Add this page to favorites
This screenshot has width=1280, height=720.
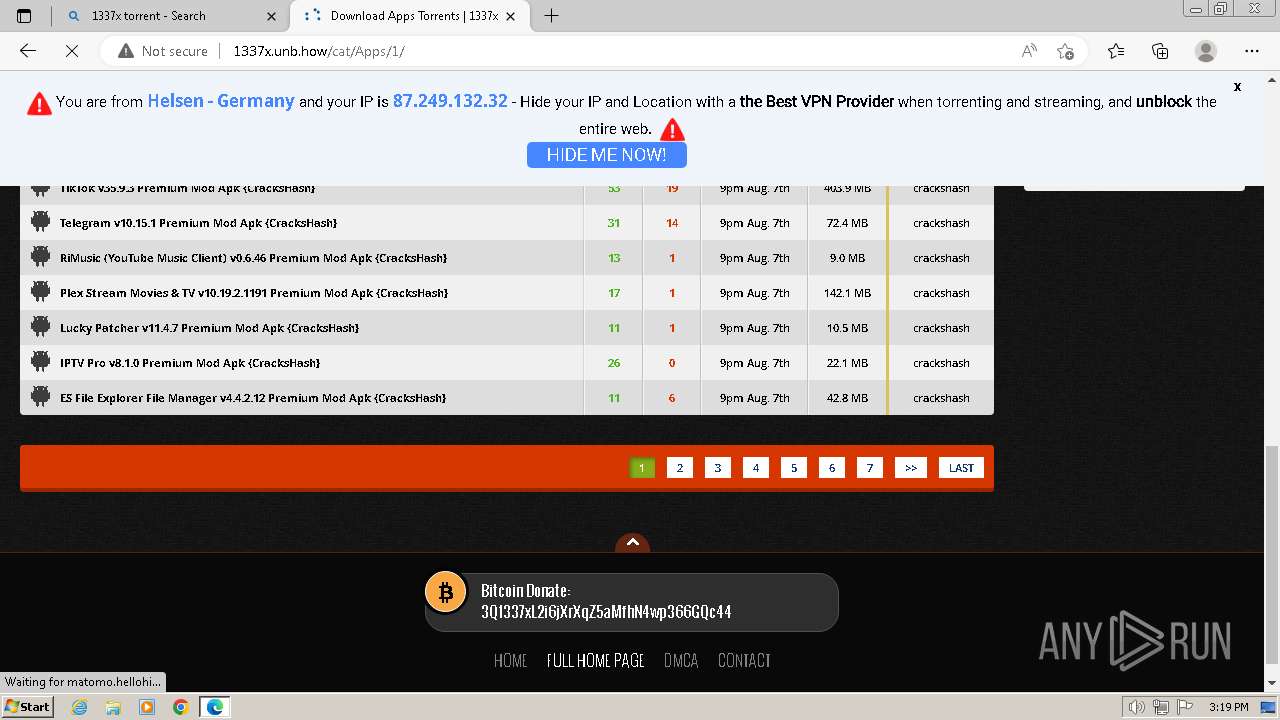pos(1065,51)
